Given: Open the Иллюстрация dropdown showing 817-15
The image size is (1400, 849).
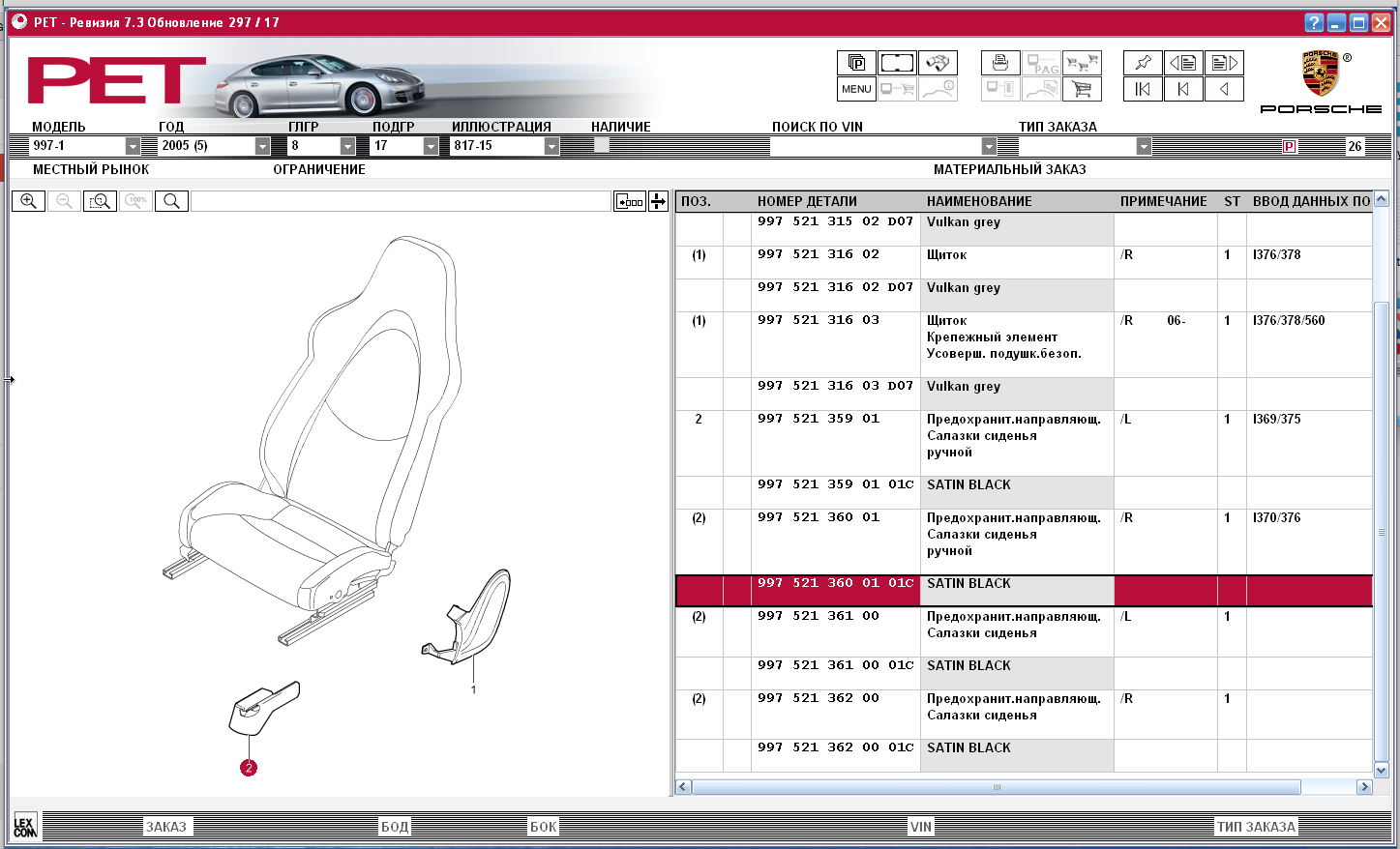Looking at the screenshot, I should coord(551,146).
